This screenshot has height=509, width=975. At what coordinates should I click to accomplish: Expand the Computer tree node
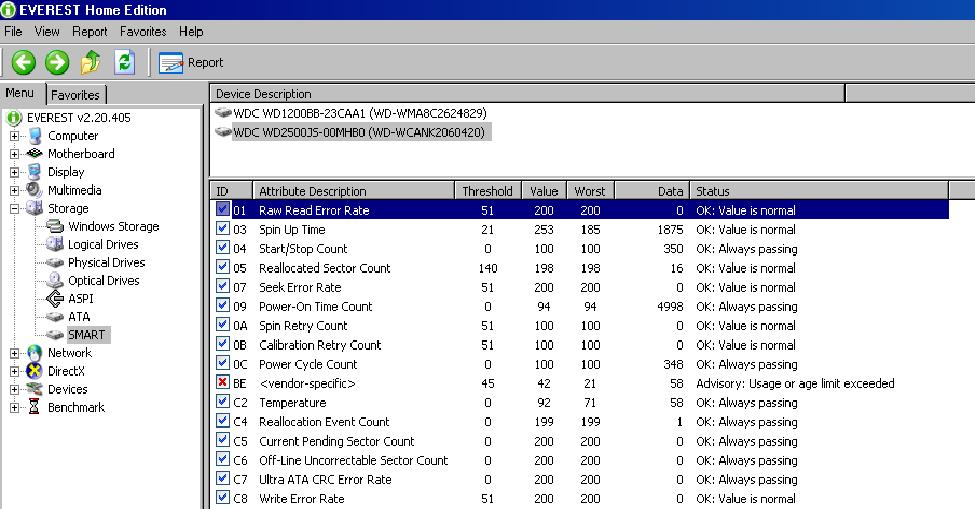coord(14,135)
